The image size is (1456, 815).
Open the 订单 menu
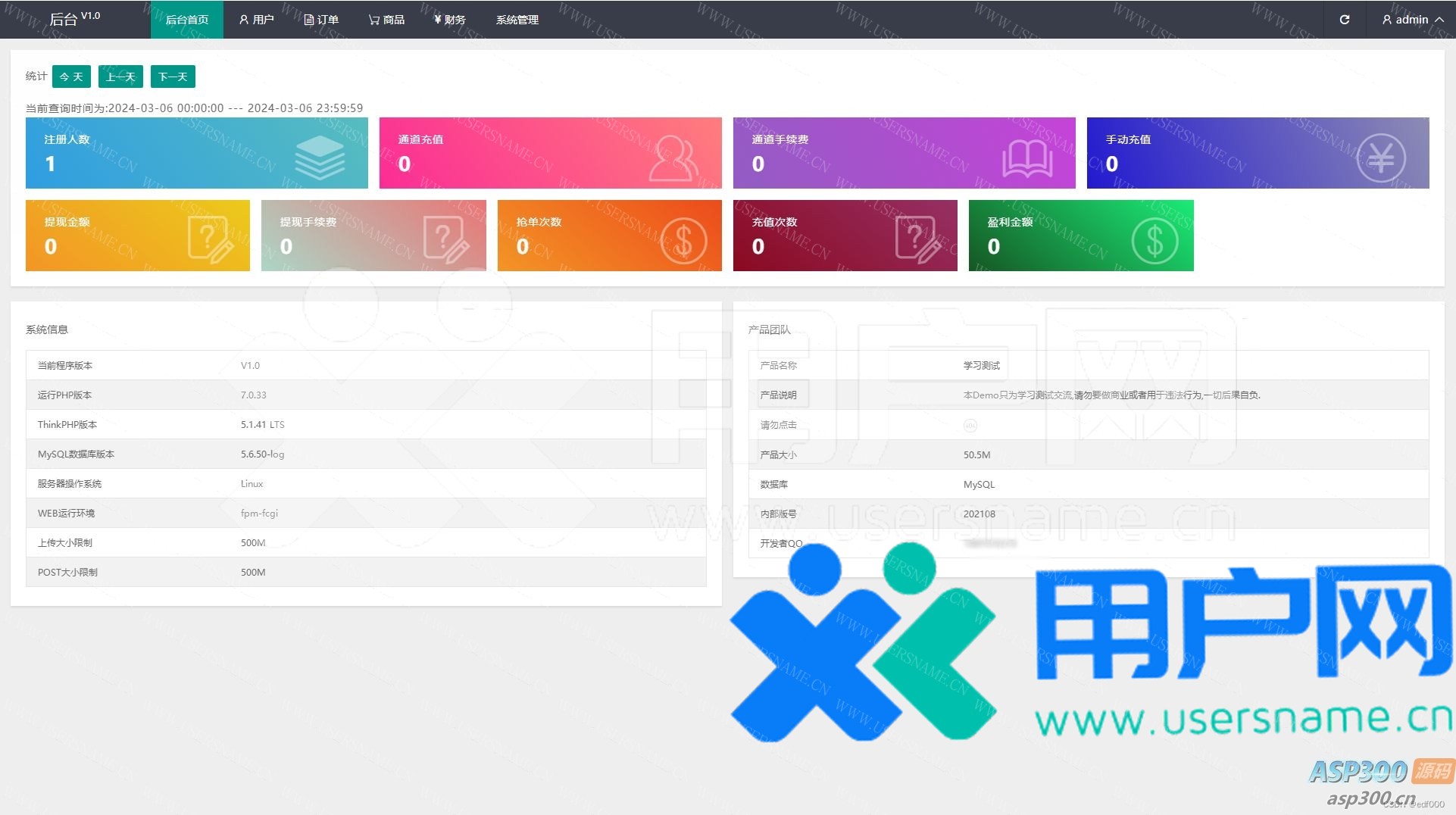321,20
